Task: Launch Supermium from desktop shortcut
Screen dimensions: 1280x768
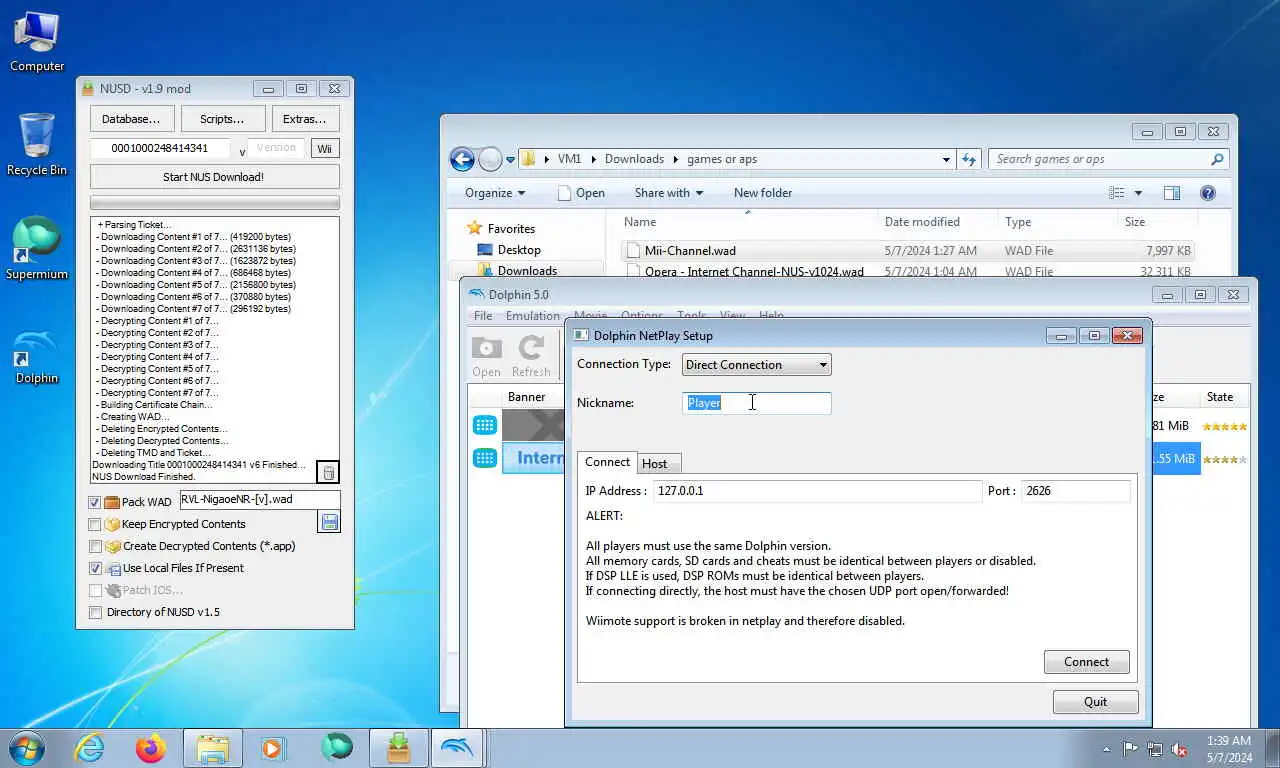Action: [x=37, y=249]
